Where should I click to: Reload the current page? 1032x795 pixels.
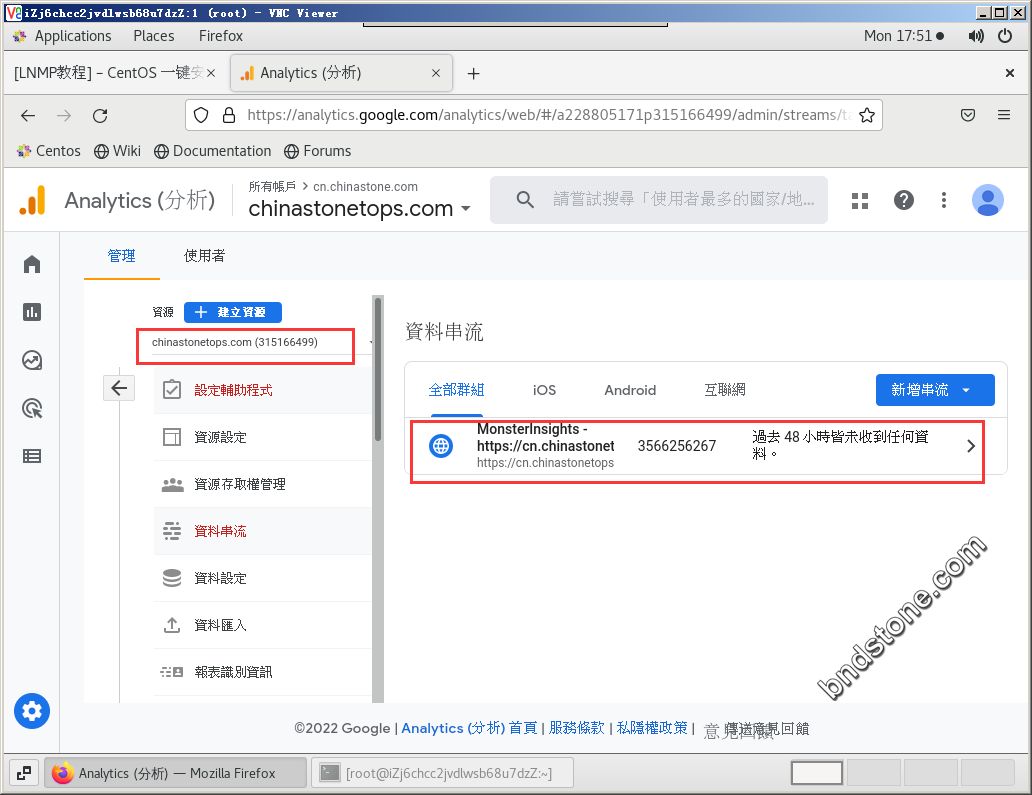pyautogui.click(x=100, y=116)
